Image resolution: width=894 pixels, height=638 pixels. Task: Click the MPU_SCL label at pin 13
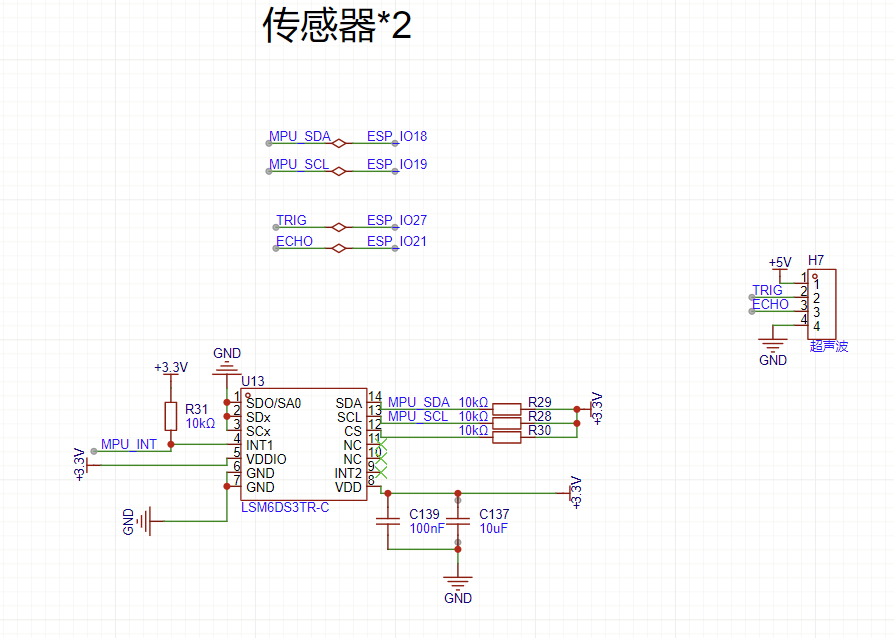tap(418, 416)
